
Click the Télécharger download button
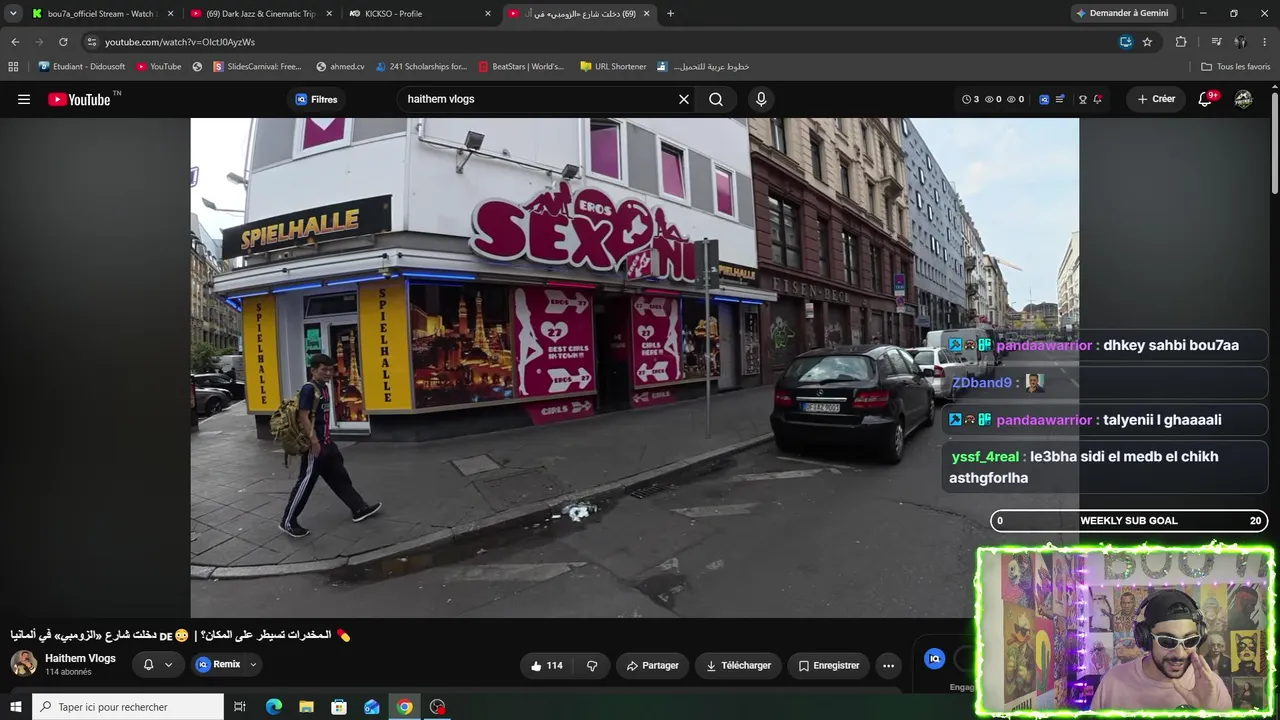coord(738,665)
